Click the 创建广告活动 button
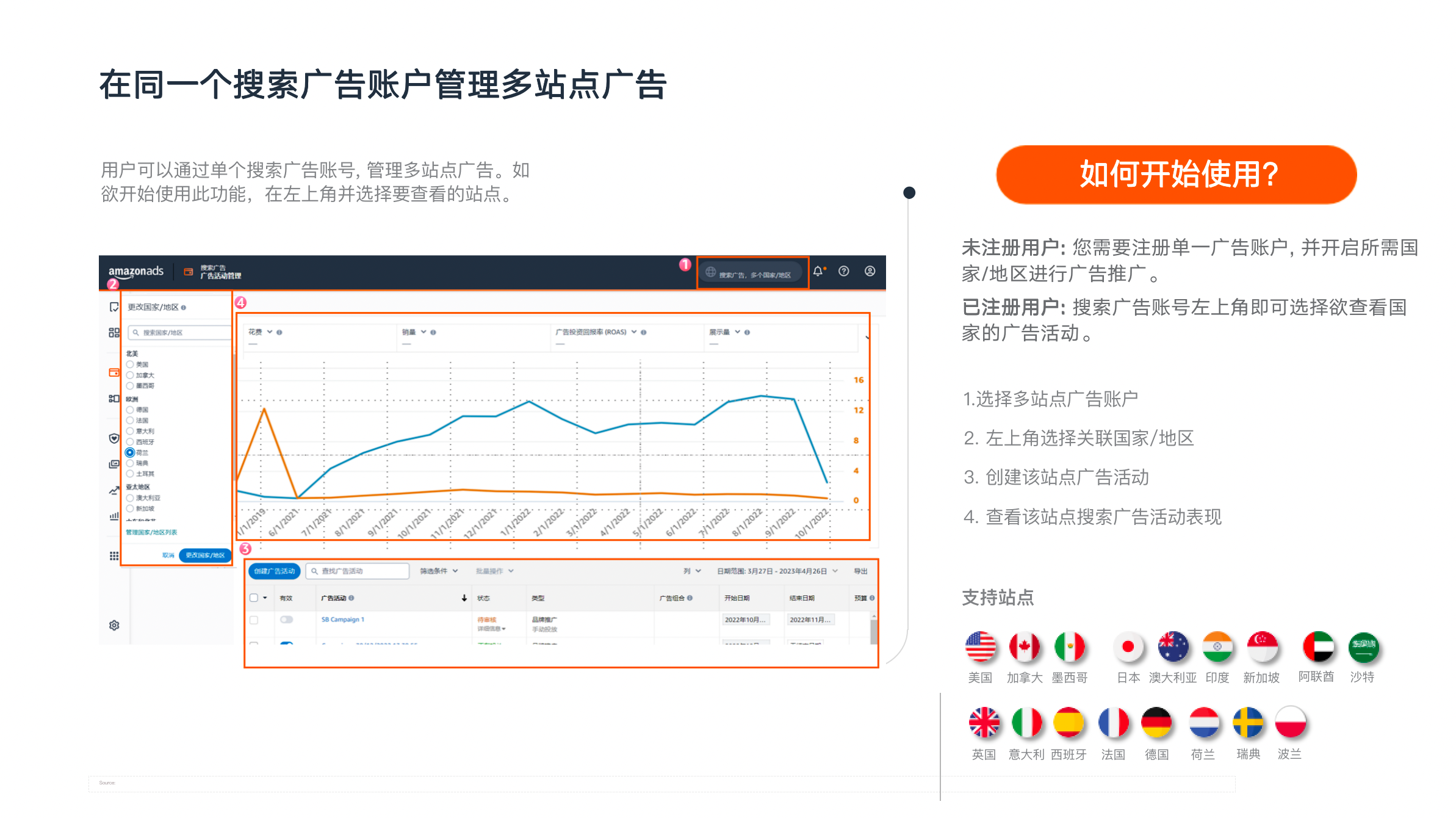 click(x=274, y=571)
